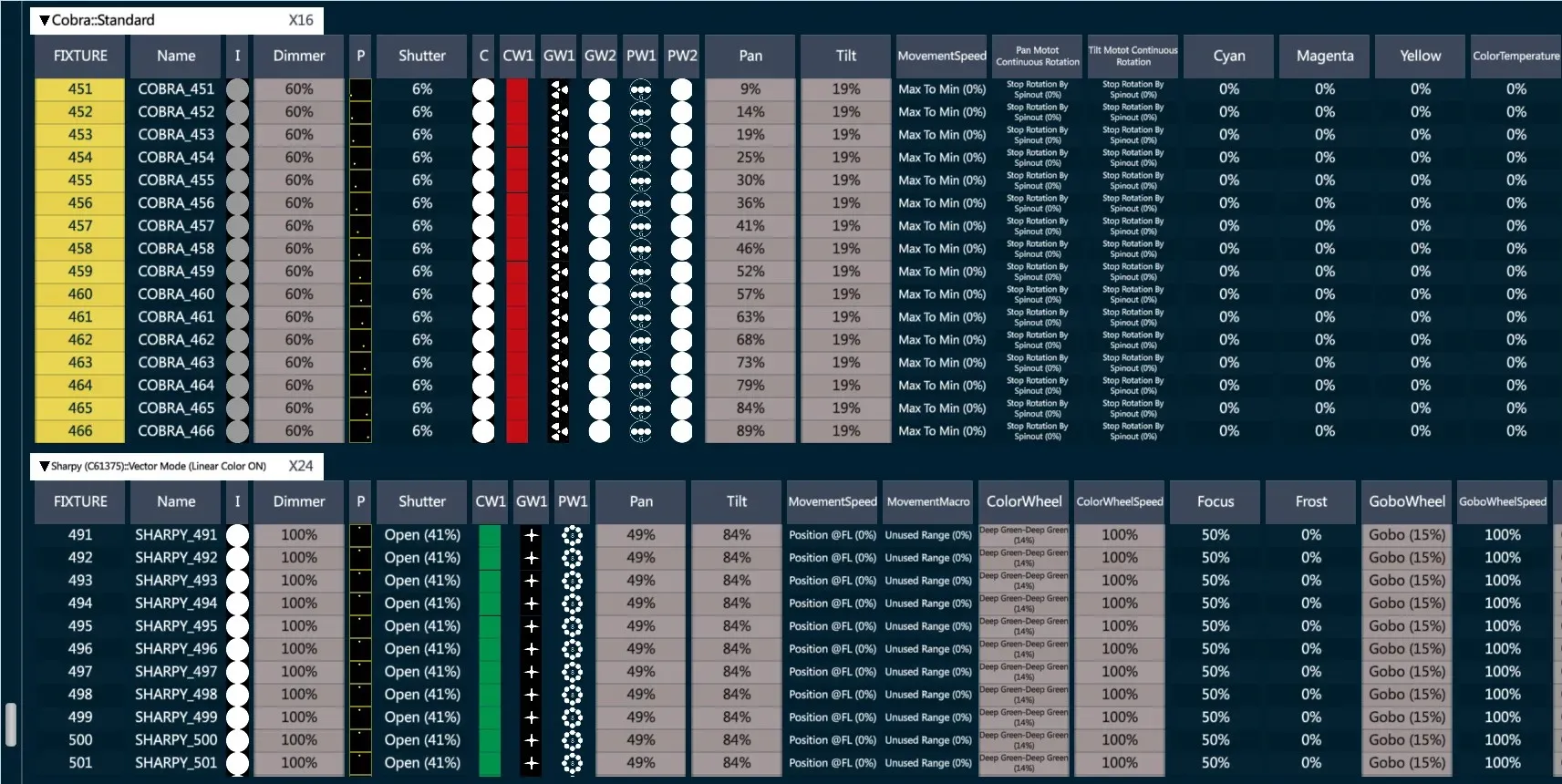The image size is (1562, 784).
Task: Collapse the Cobra::Standard fixture group
Action: pyautogui.click(x=44, y=20)
